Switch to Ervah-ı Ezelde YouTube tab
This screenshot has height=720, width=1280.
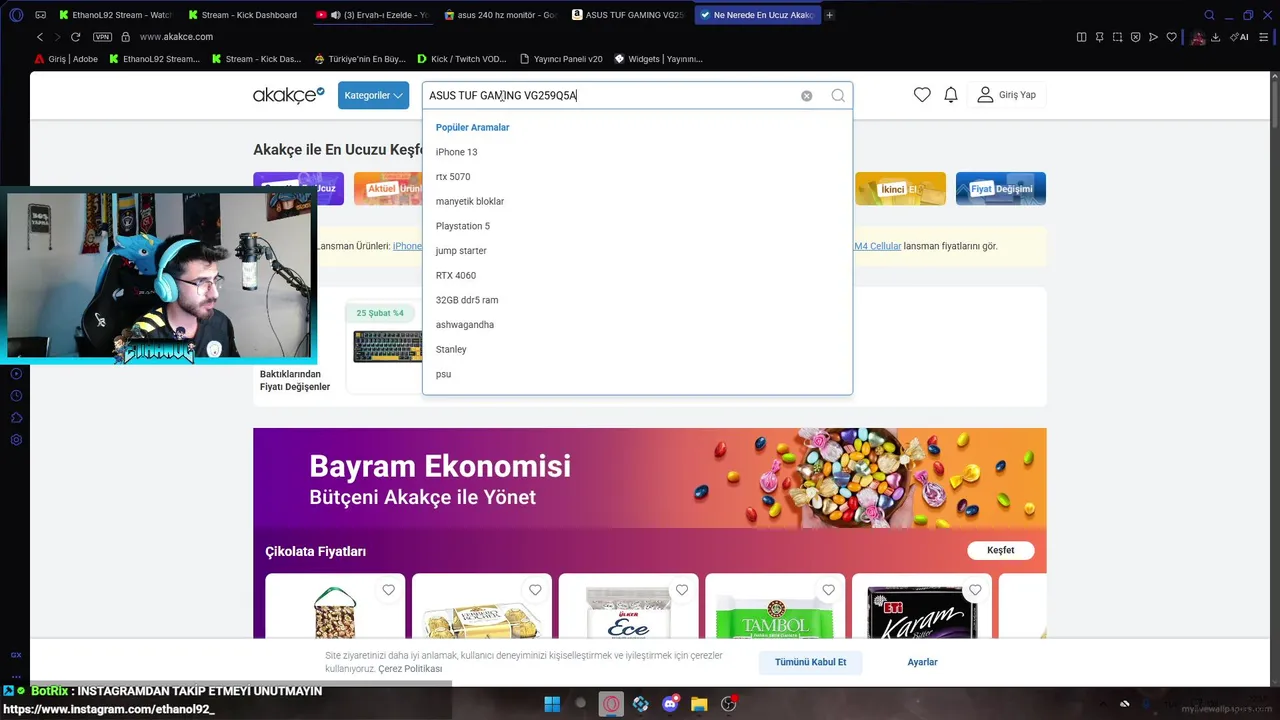372,15
